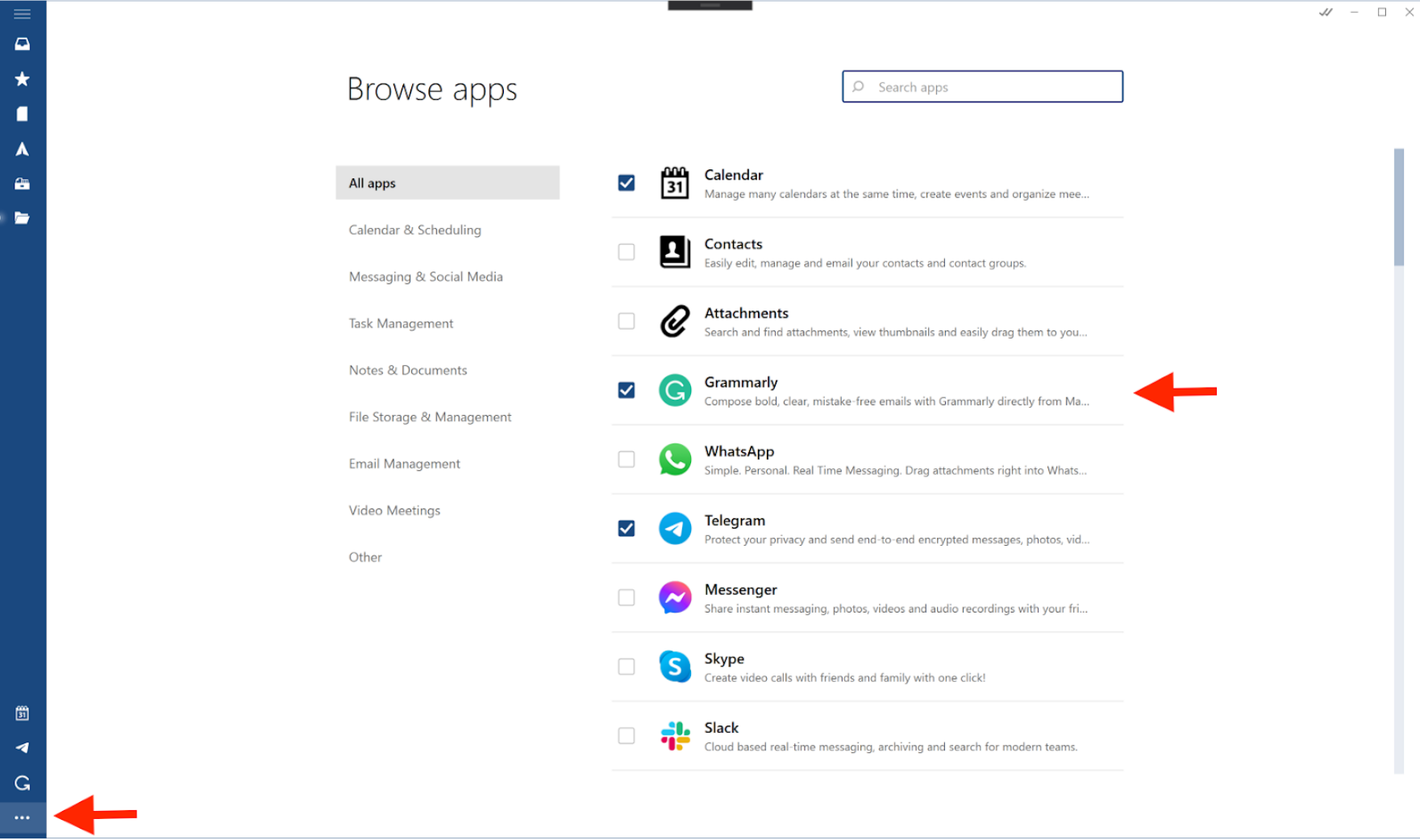Open the Archive box icon in sidebar
Viewport: 1420px width, 840px height.
pos(22,184)
